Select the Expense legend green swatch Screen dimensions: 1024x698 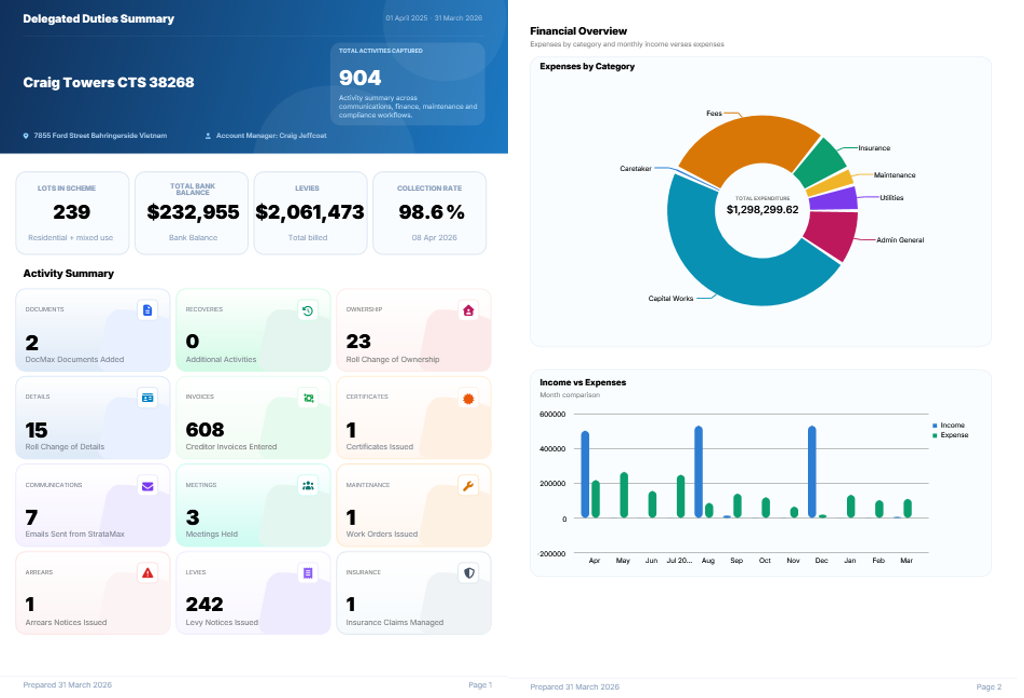pos(935,435)
